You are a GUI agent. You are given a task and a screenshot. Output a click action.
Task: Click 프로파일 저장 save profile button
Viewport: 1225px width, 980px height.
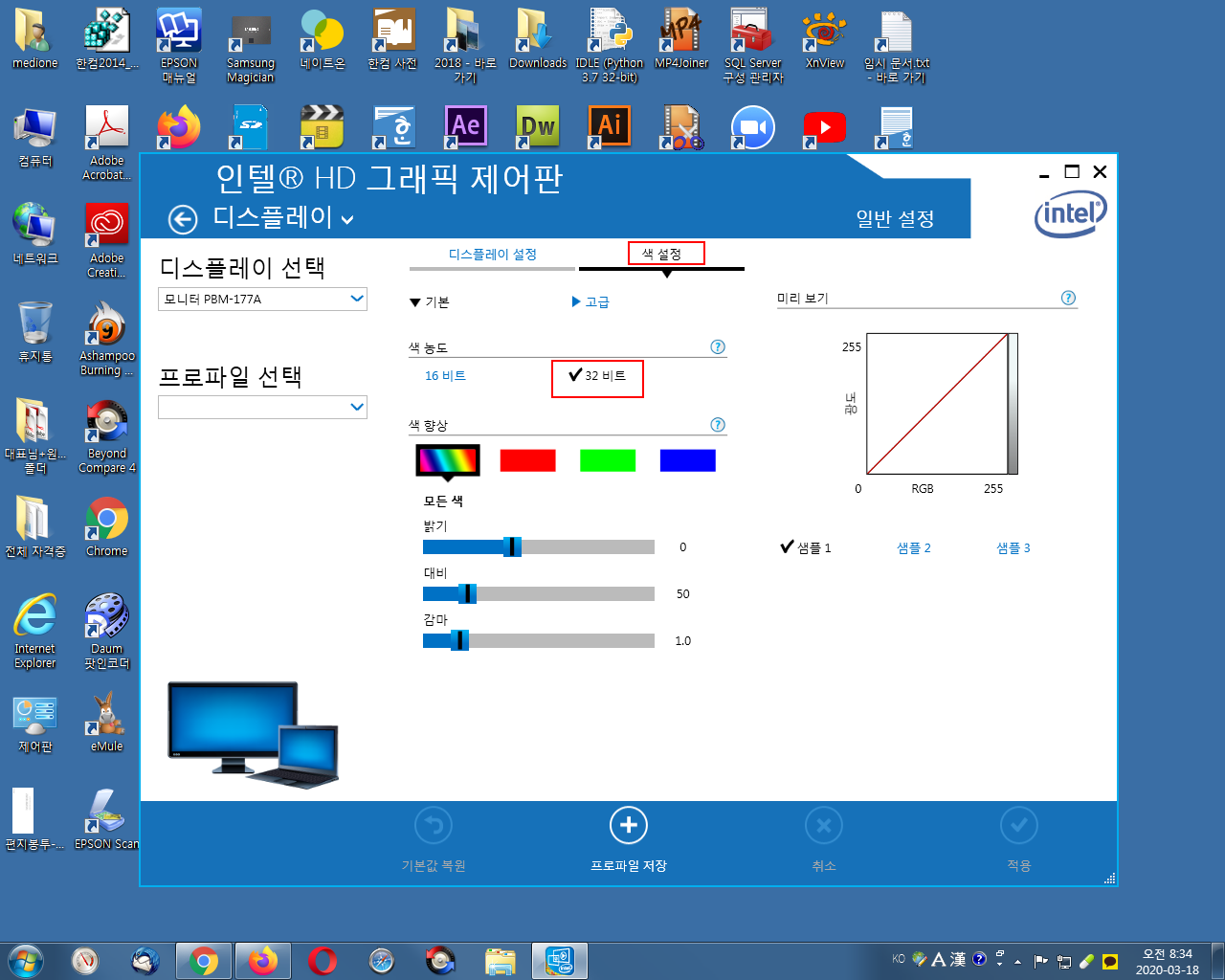pyautogui.click(x=629, y=841)
